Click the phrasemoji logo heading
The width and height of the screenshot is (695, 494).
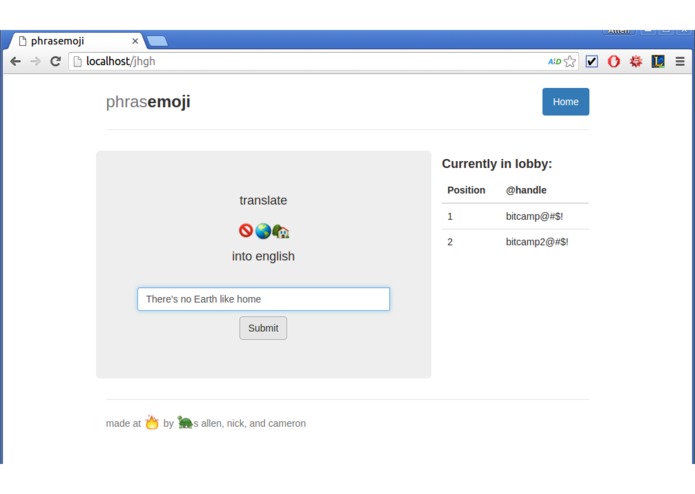coord(148,101)
